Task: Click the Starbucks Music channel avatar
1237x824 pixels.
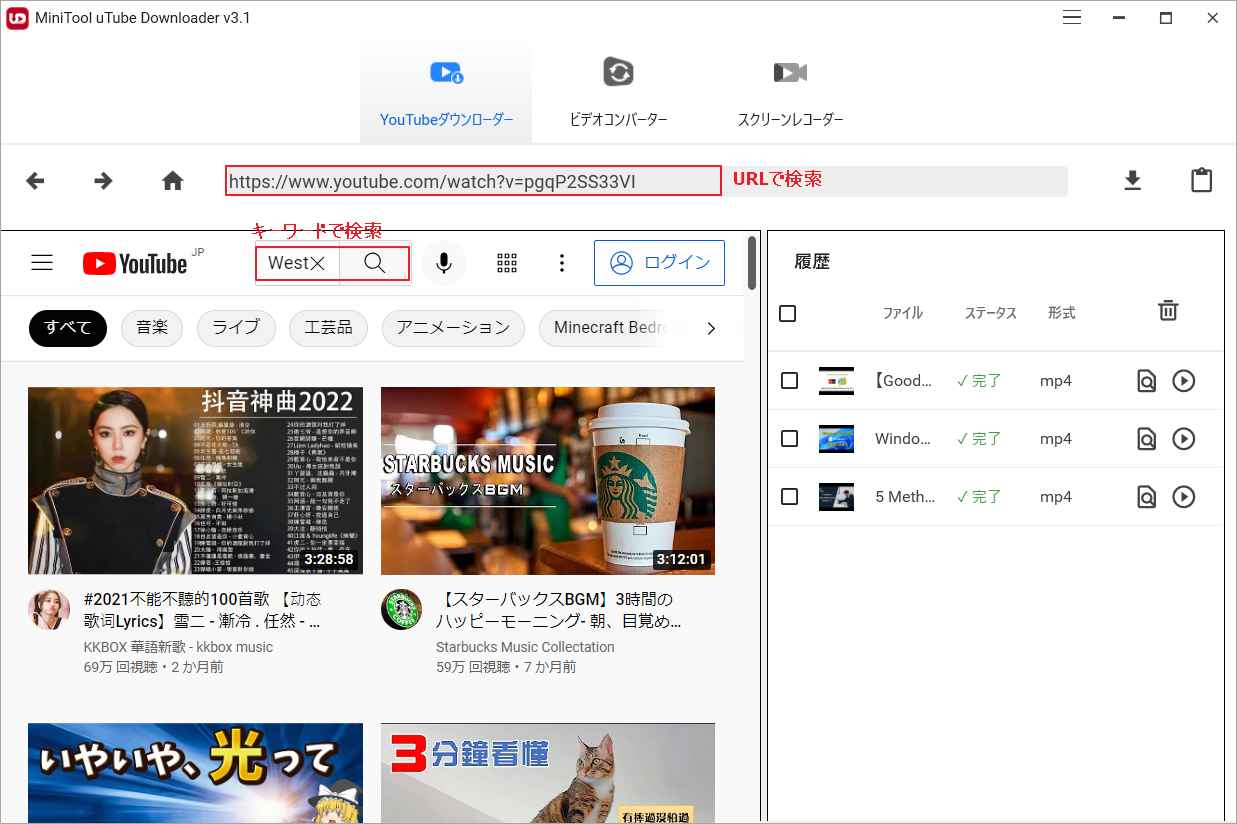Action: [401, 609]
